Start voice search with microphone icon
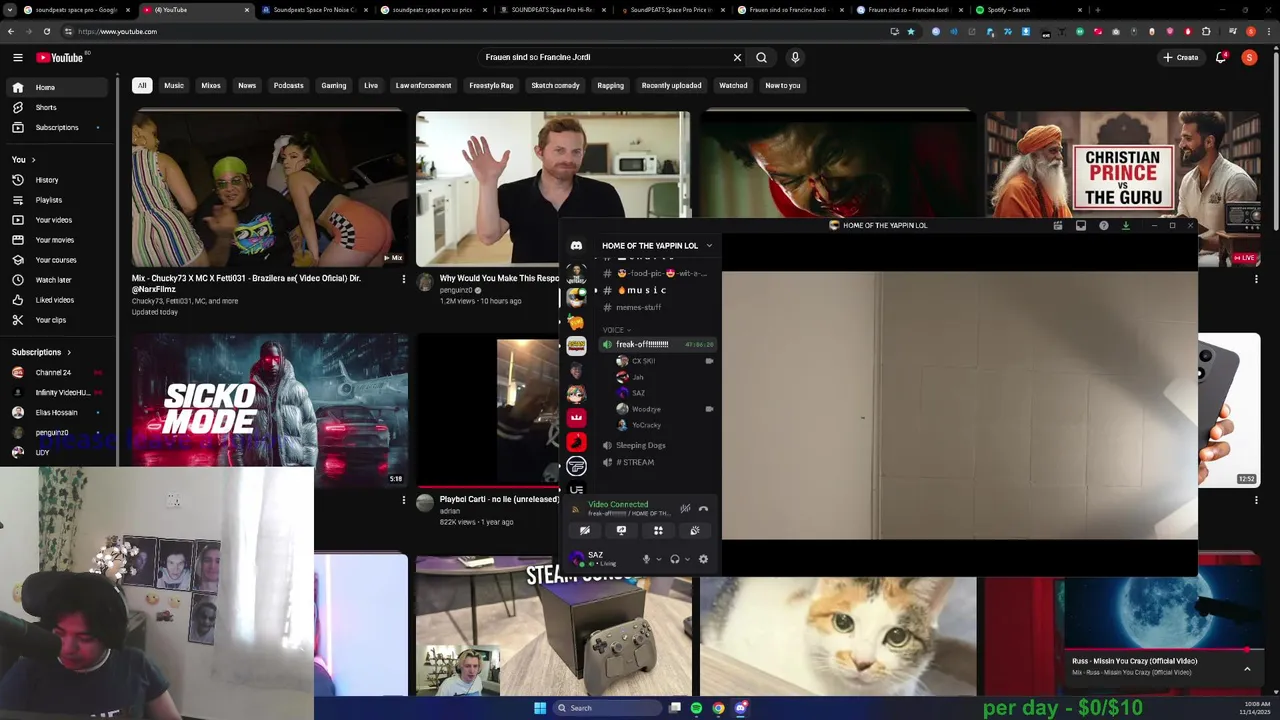1280x720 pixels. pyautogui.click(x=795, y=57)
